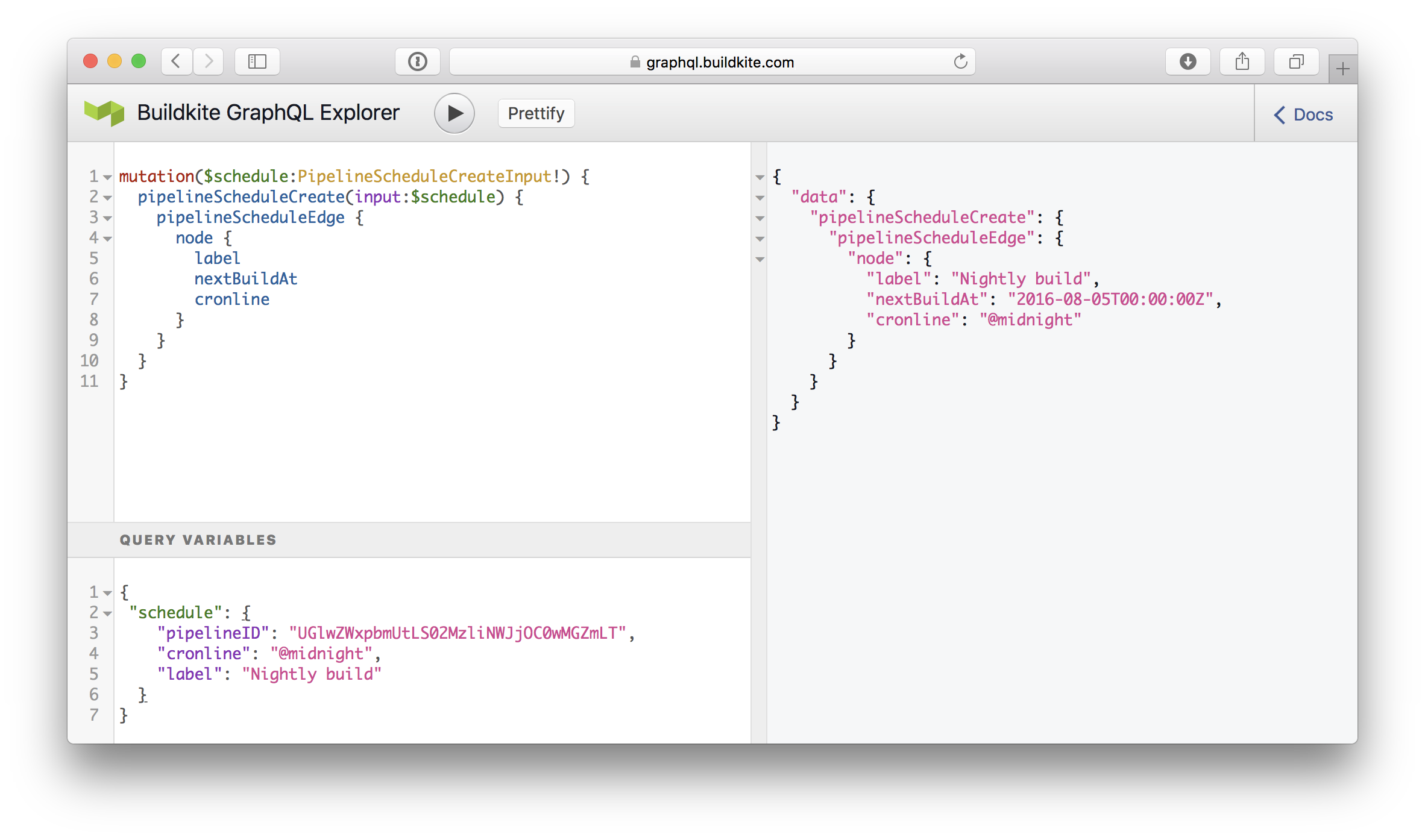Collapse pipelineScheduleCreate block on line 2
The image size is (1425, 840).
tap(107, 198)
